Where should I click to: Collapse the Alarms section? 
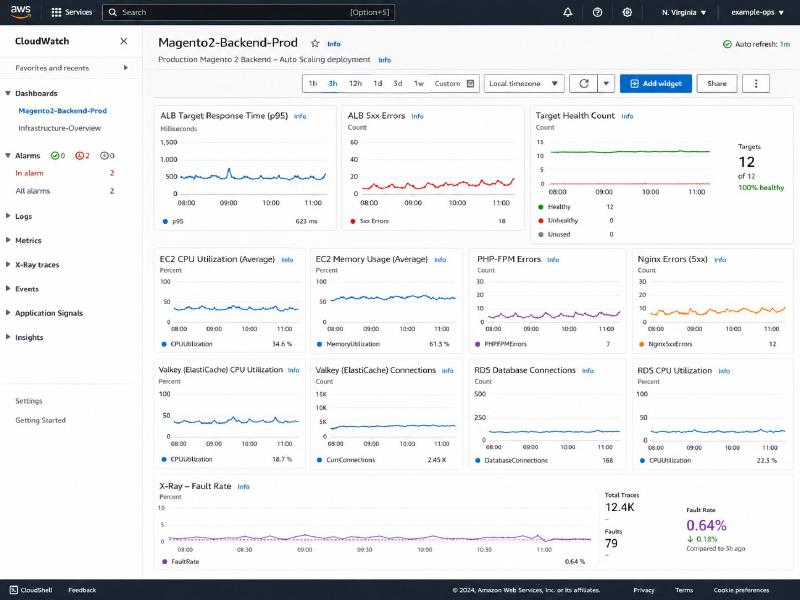tap(8, 156)
